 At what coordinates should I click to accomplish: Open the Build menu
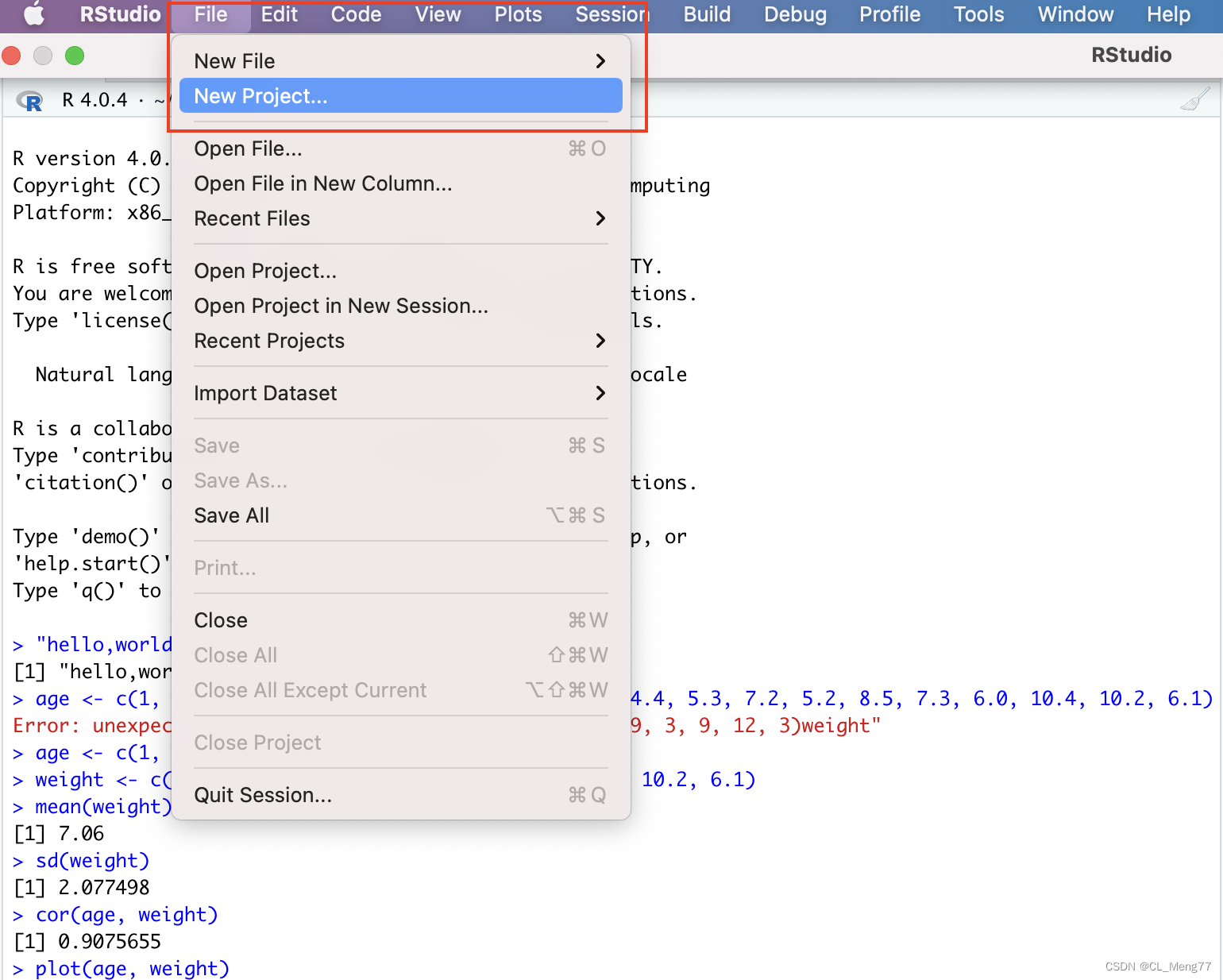click(707, 14)
